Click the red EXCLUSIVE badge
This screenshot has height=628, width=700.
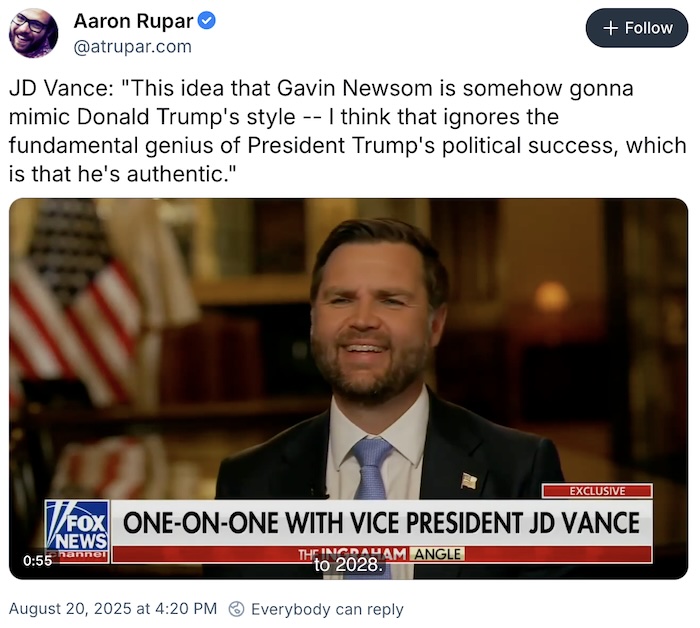pyautogui.click(x=597, y=491)
